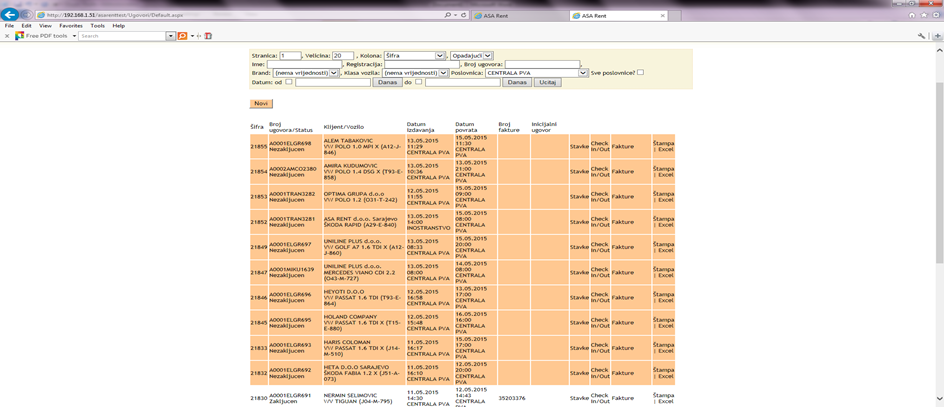Tick the Datum od checkbox
Image resolution: width=944 pixels, height=407 pixels.
tap(289, 82)
